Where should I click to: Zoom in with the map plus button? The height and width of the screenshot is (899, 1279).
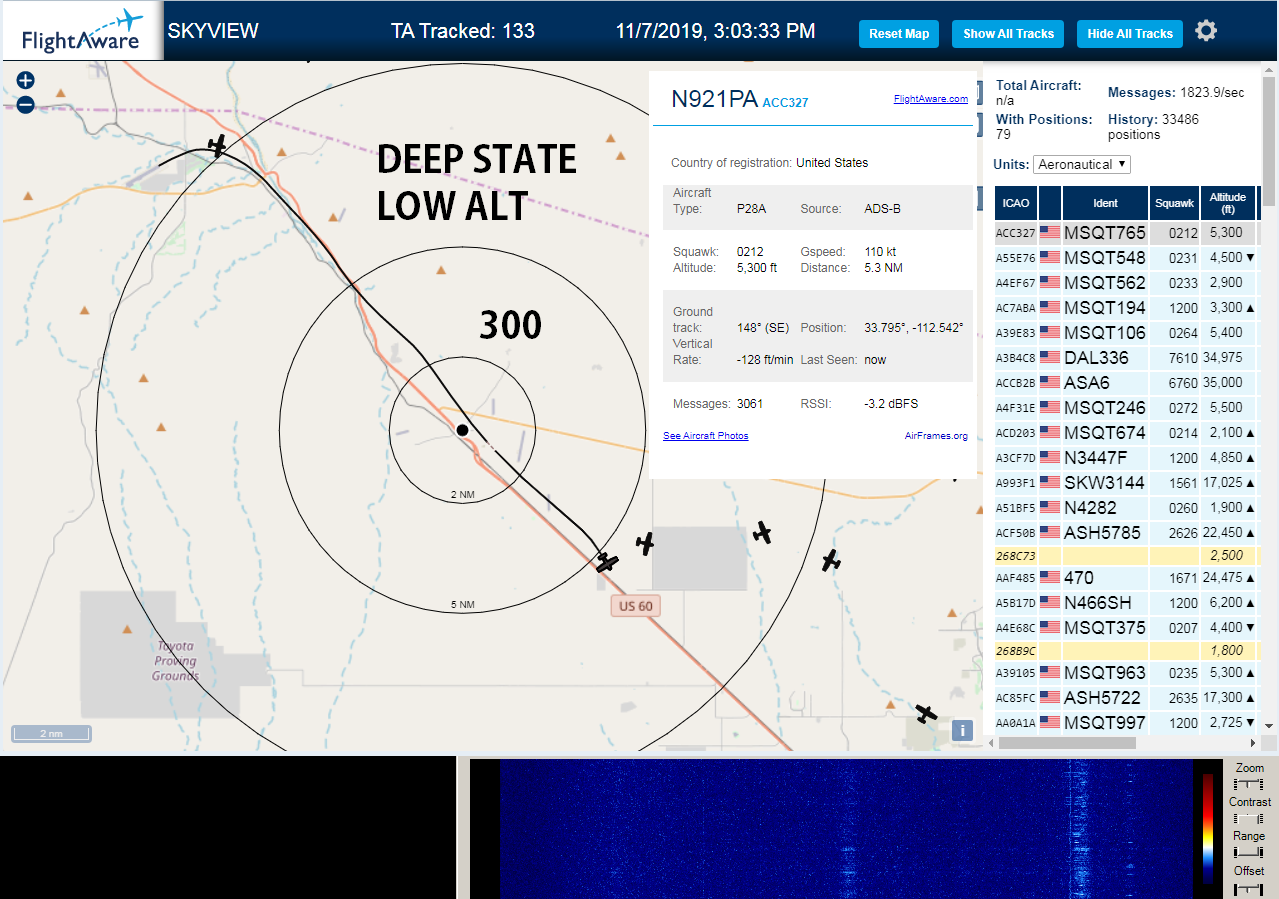tap(25, 81)
